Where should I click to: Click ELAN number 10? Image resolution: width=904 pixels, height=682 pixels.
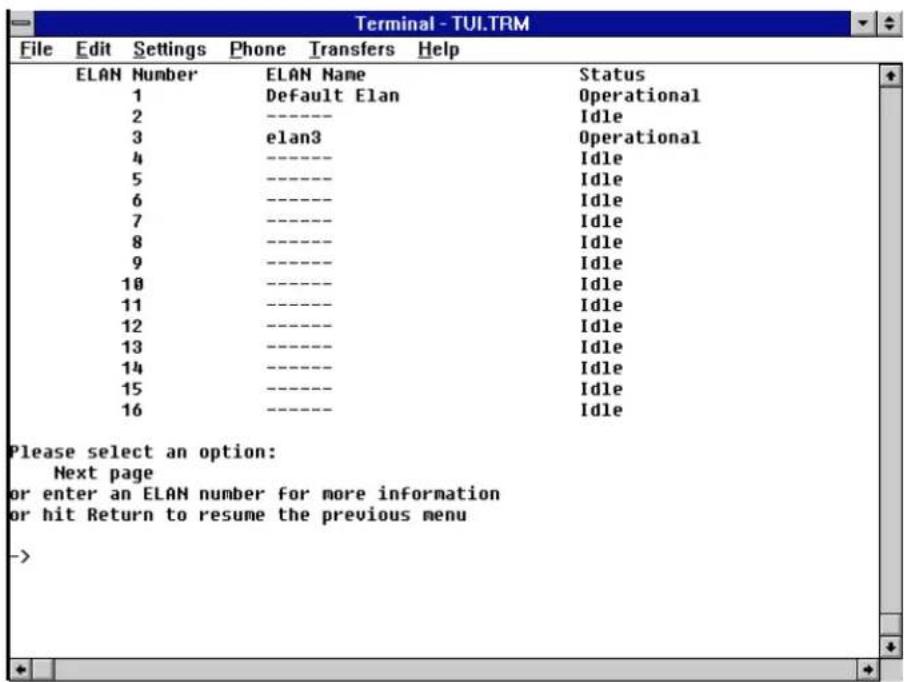(132, 285)
